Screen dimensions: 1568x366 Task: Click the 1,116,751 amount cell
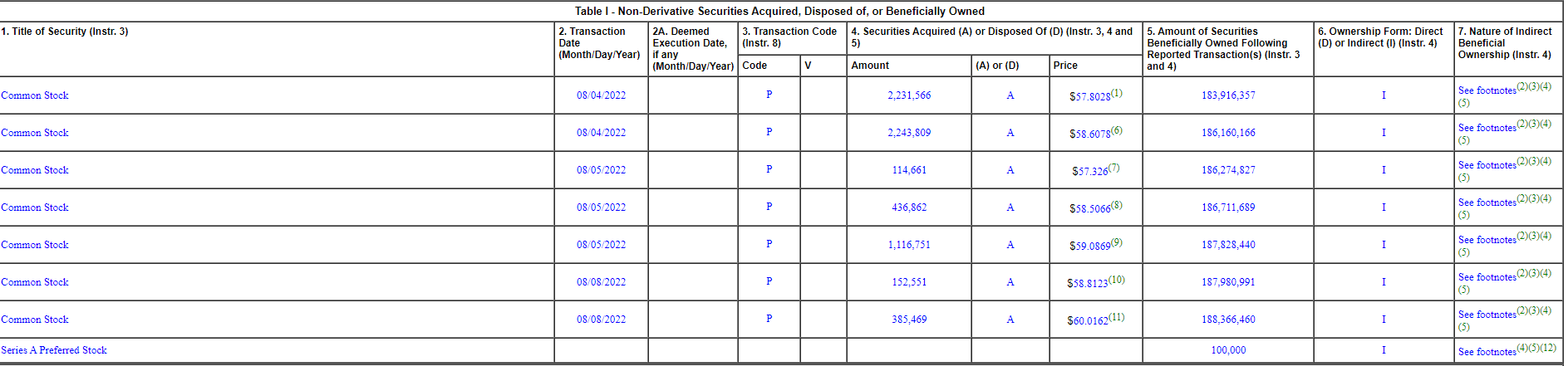[x=909, y=245]
